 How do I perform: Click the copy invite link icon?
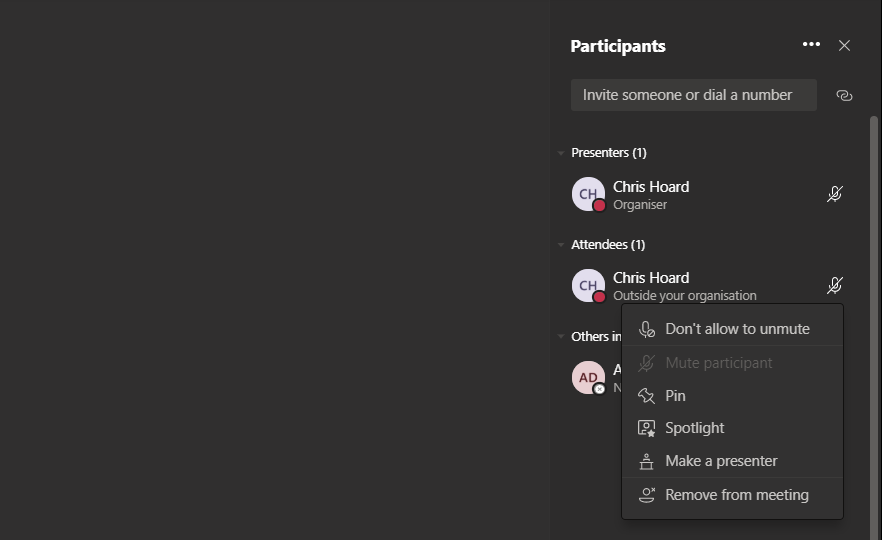(844, 95)
